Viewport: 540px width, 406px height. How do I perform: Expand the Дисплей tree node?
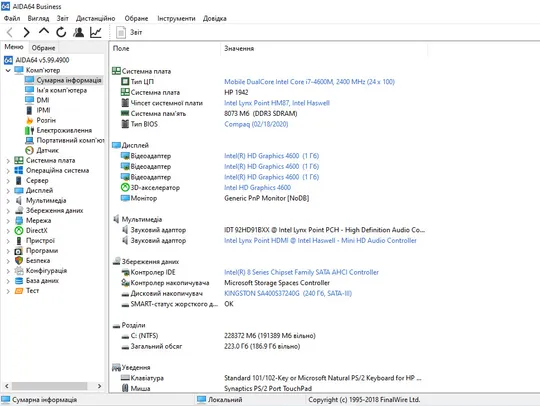click(x=8, y=190)
